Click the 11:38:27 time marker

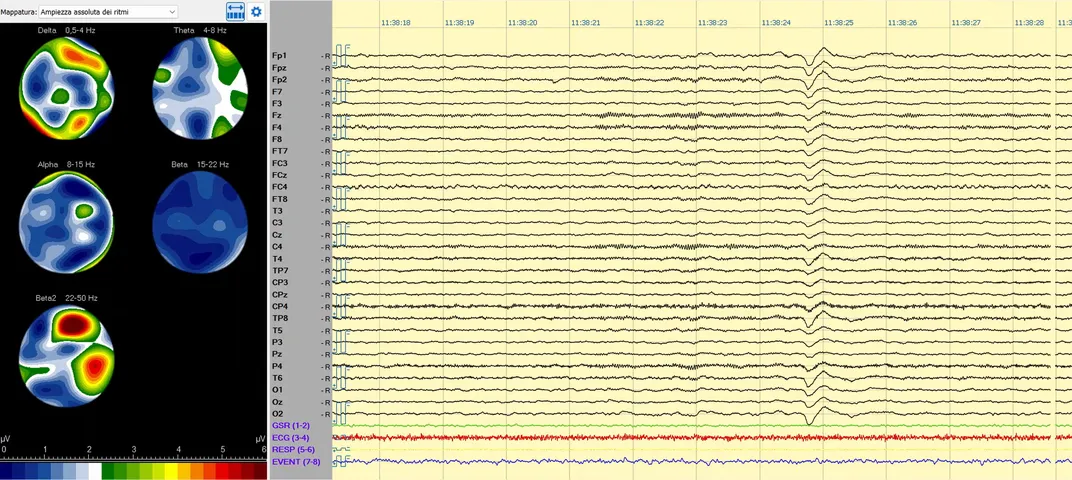[965, 23]
